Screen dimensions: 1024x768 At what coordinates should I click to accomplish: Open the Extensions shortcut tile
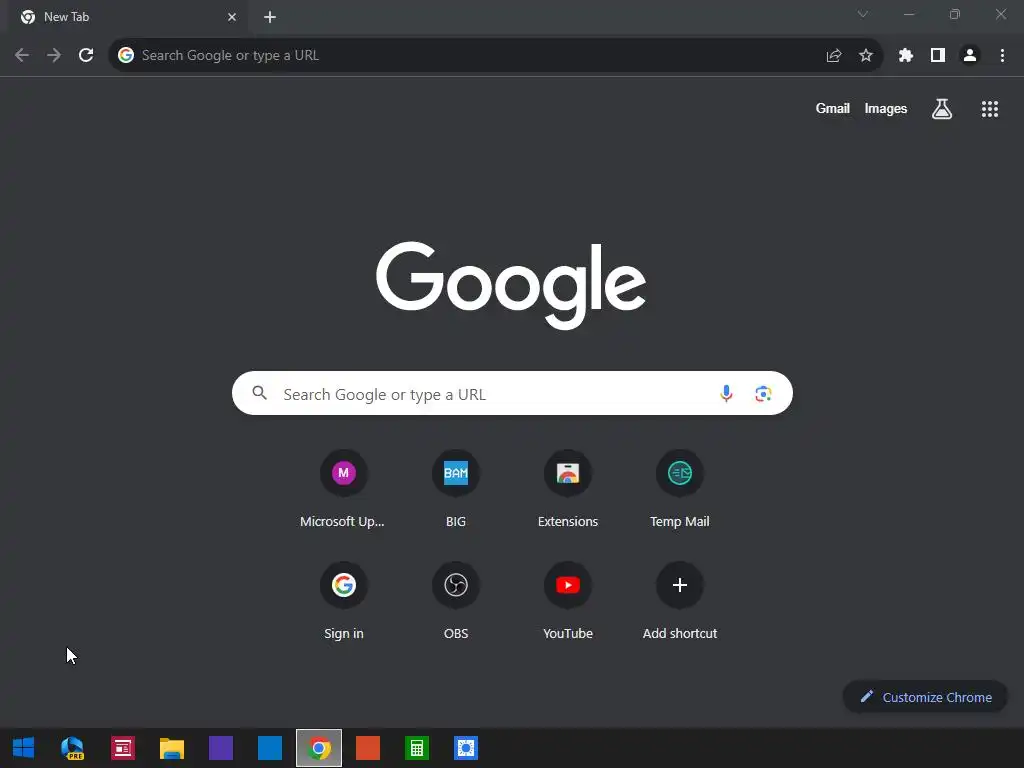(568, 488)
